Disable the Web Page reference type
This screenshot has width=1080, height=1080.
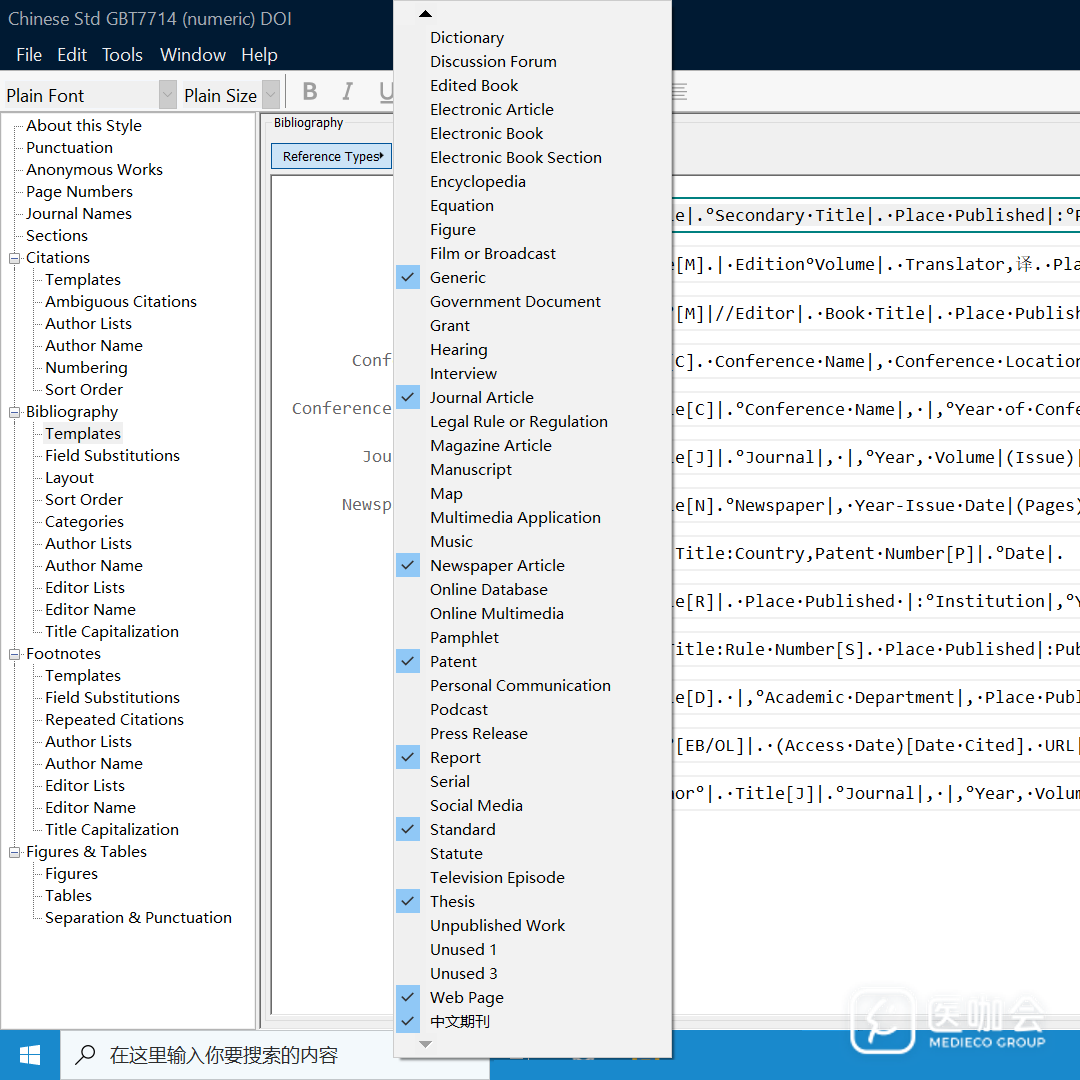coord(466,997)
